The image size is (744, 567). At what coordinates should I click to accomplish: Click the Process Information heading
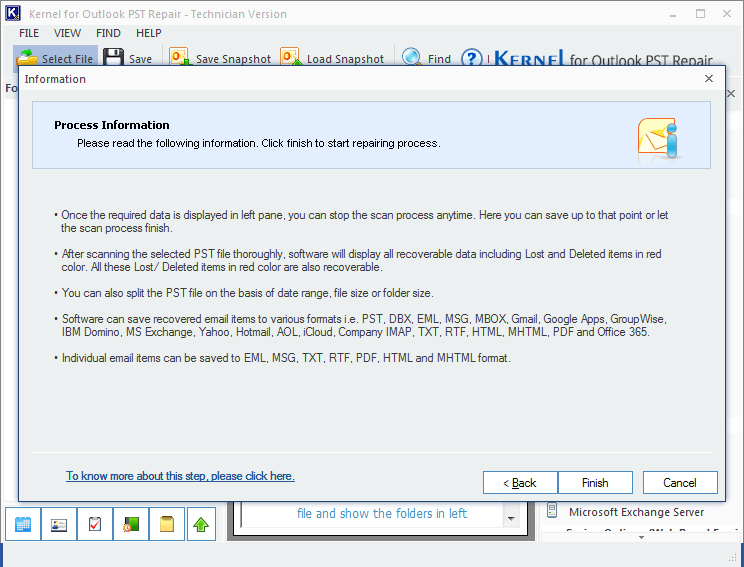click(112, 125)
